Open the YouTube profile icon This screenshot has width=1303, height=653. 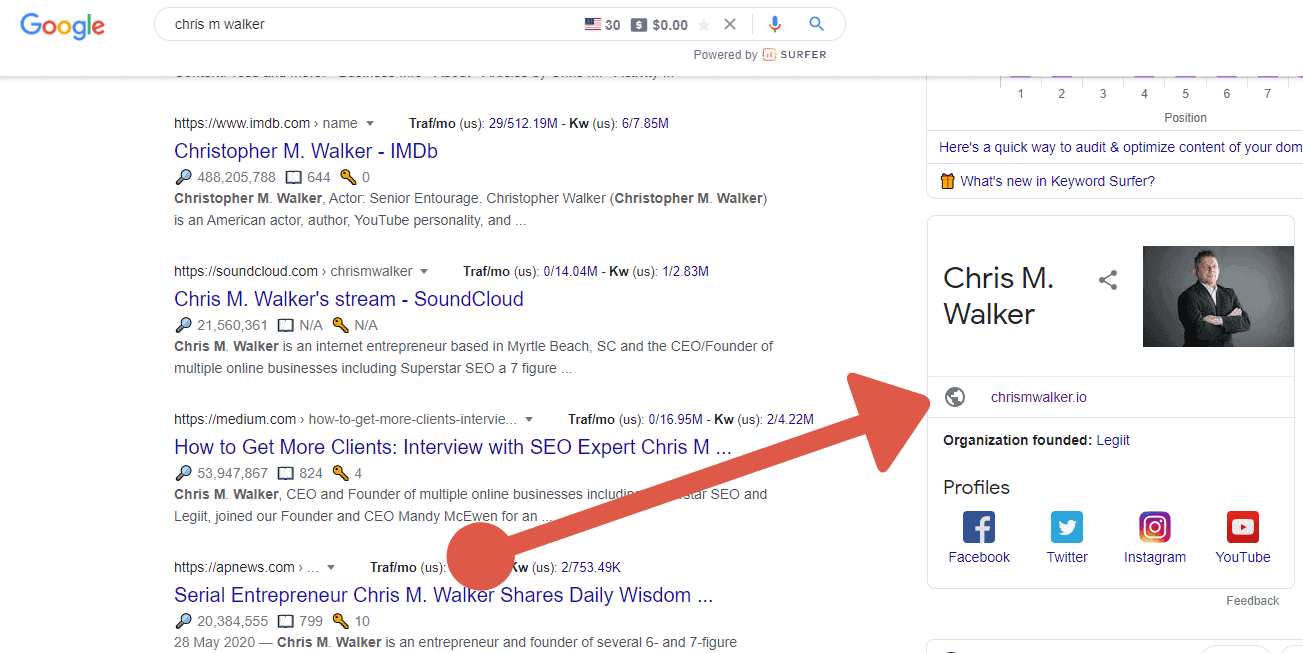coord(1243,527)
